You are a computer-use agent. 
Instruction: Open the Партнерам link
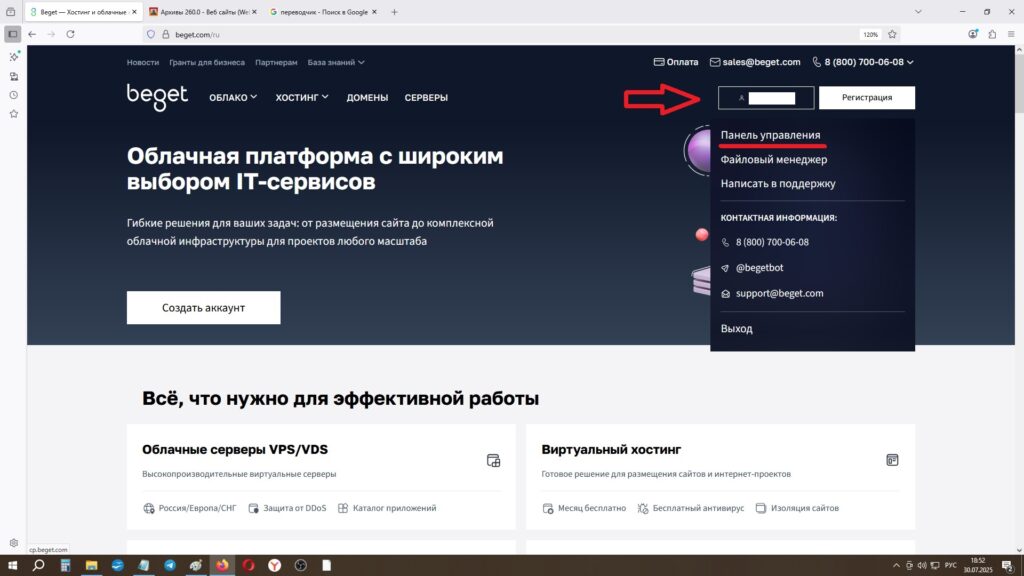point(276,62)
